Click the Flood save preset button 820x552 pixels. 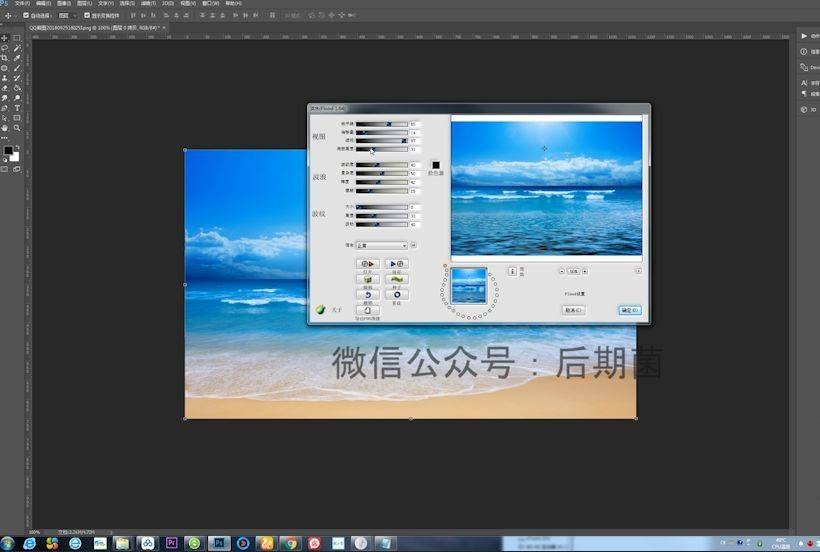click(x=397, y=264)
